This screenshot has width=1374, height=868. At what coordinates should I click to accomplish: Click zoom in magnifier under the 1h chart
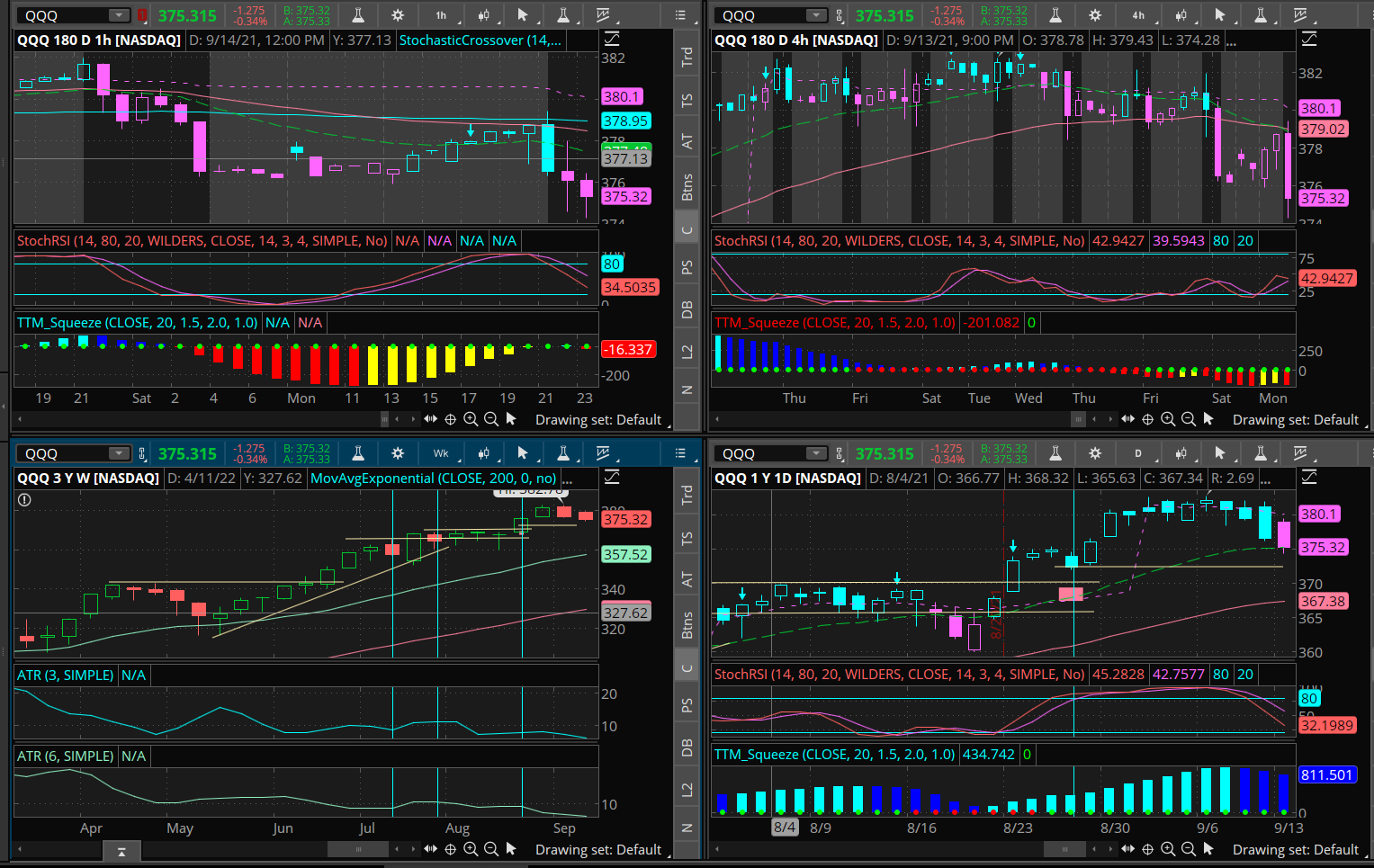(x=471, y=419)
